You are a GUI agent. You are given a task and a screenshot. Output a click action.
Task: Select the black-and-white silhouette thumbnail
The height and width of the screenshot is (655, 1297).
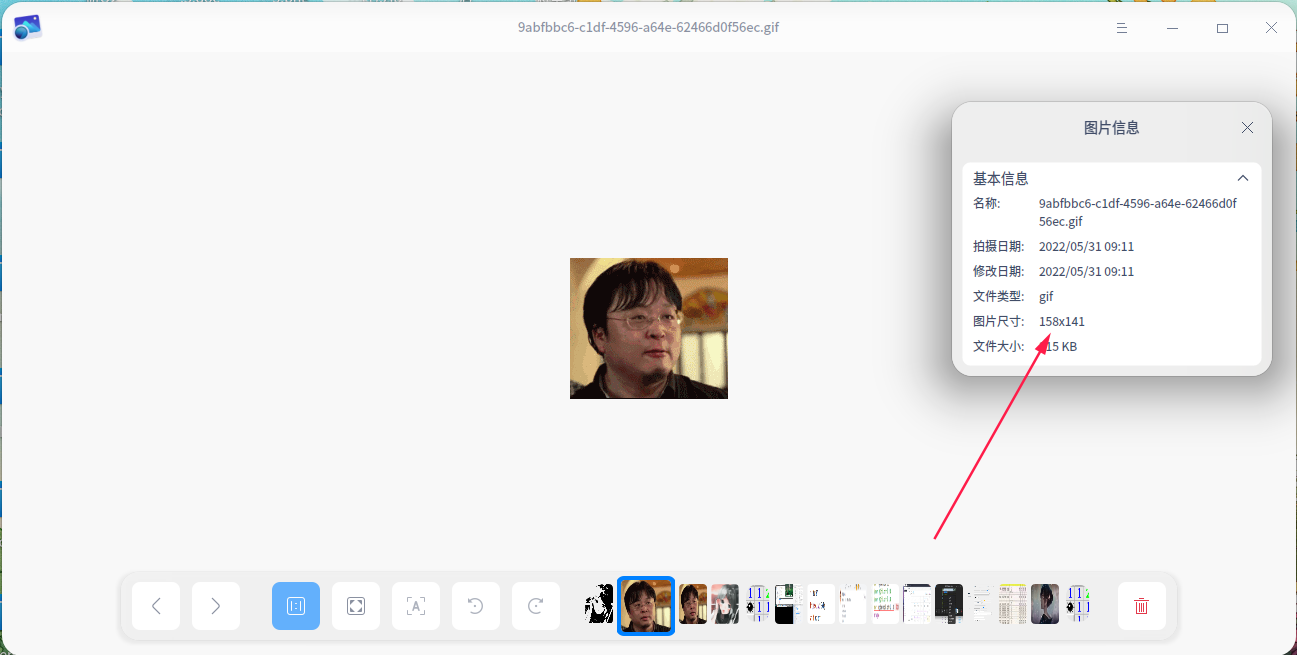599,604
